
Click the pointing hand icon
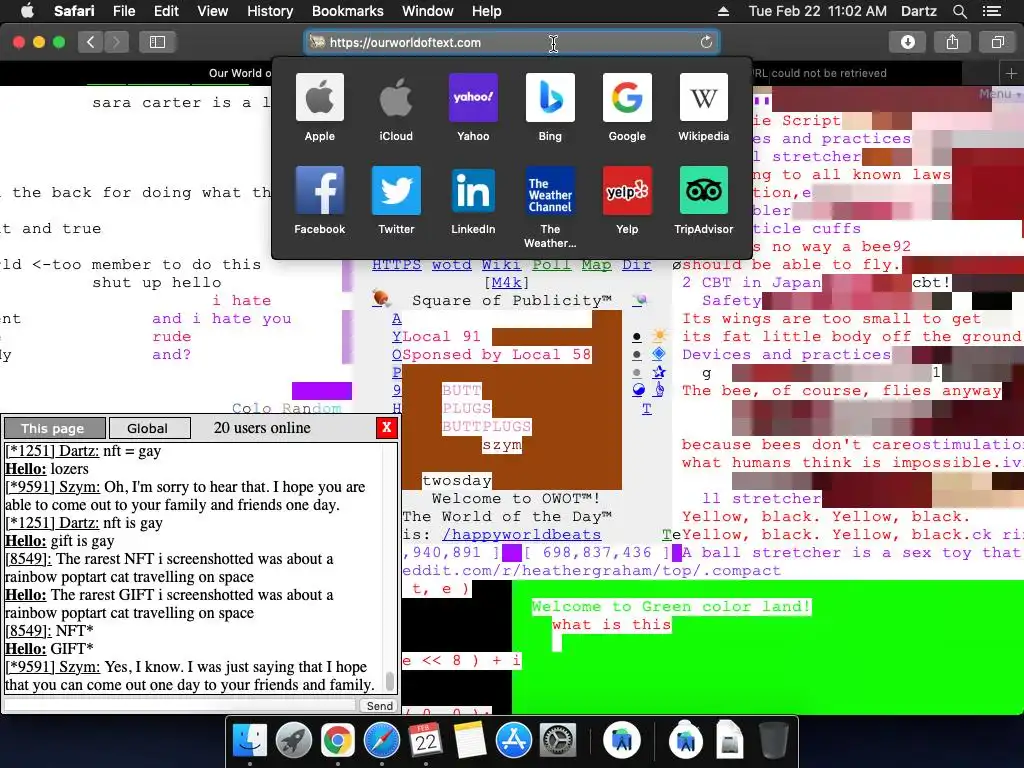(x=659, y=390)
